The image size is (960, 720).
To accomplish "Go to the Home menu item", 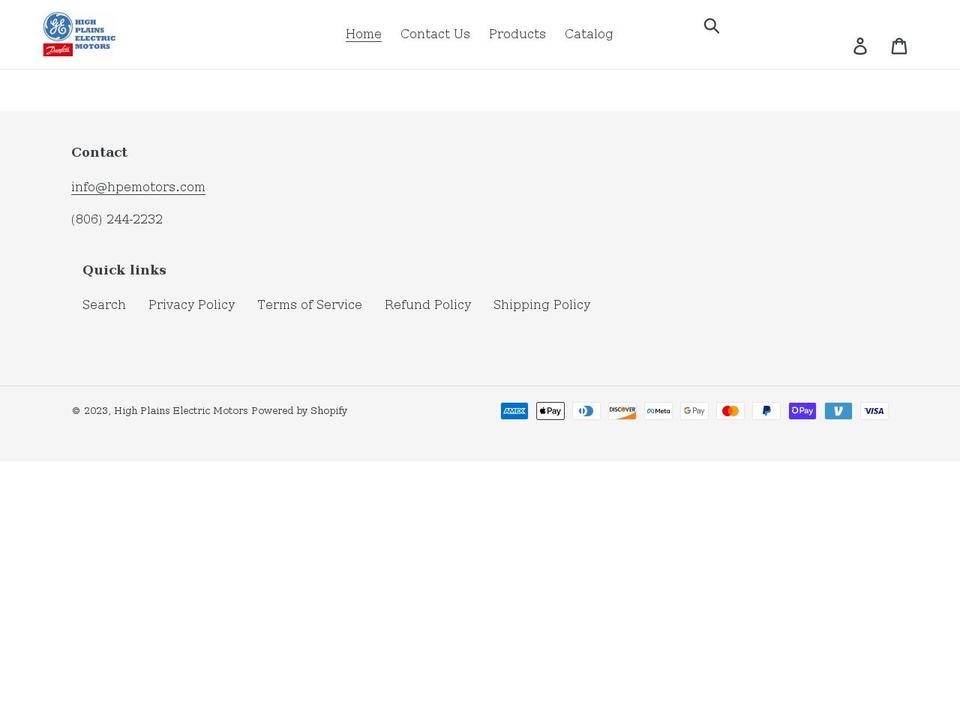I will [x=364, y=34].
